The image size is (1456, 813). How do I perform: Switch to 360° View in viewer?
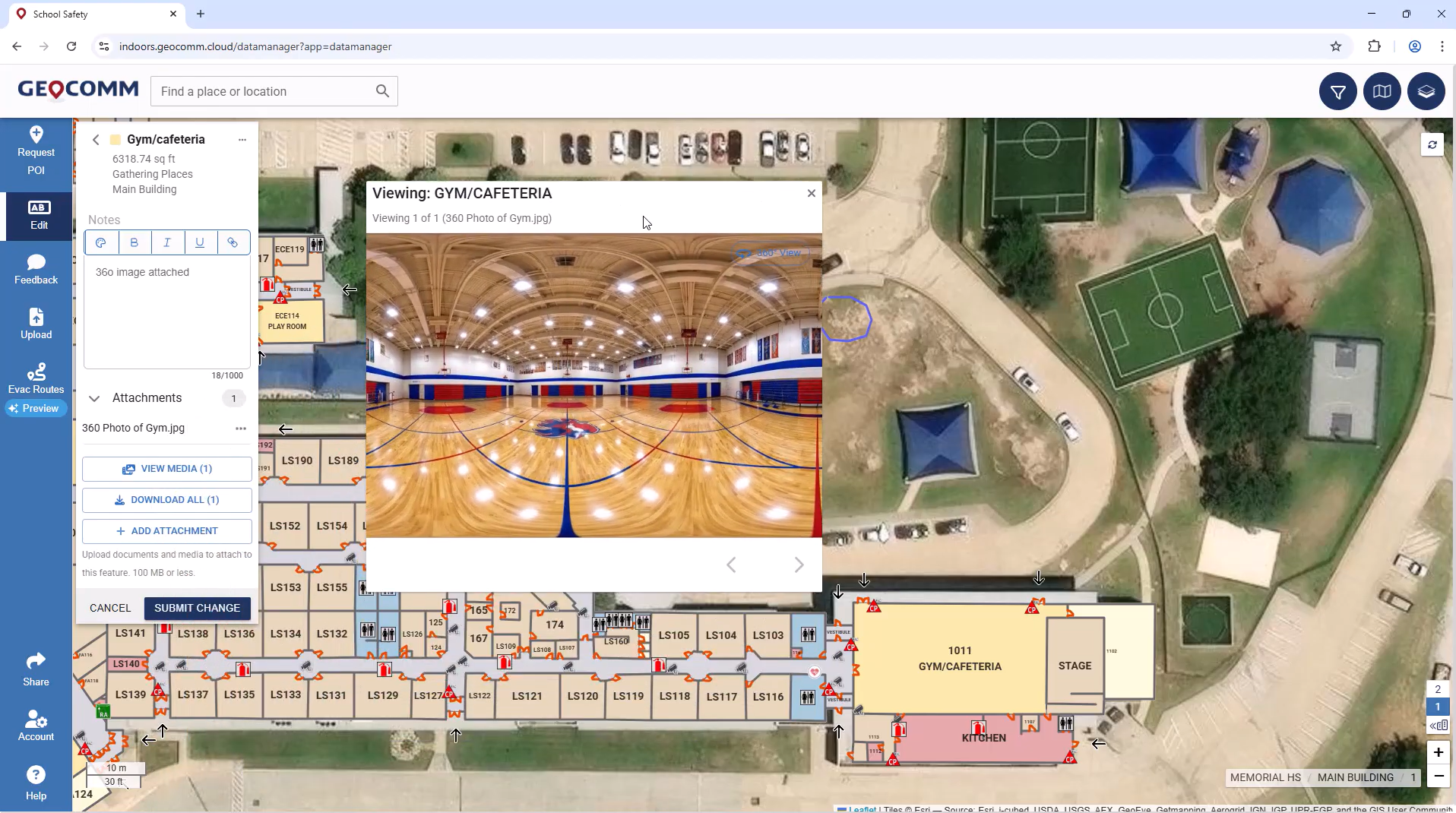[x=770, y=253]
